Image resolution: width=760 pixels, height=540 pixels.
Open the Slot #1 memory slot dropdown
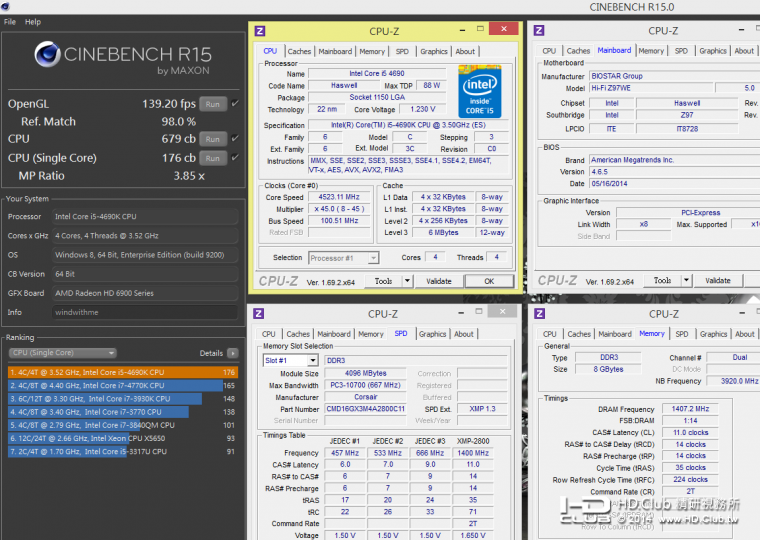pos(289,360)
